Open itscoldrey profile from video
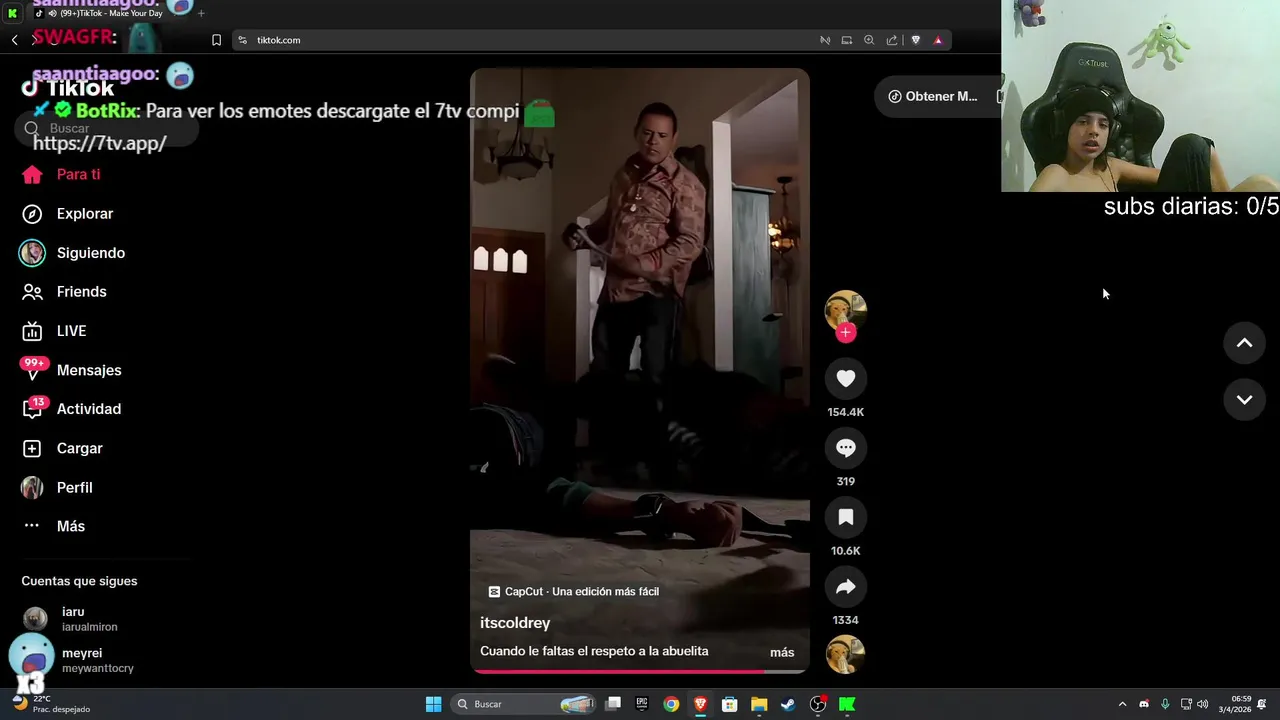 pyautogui.click(x=515, y=623)
